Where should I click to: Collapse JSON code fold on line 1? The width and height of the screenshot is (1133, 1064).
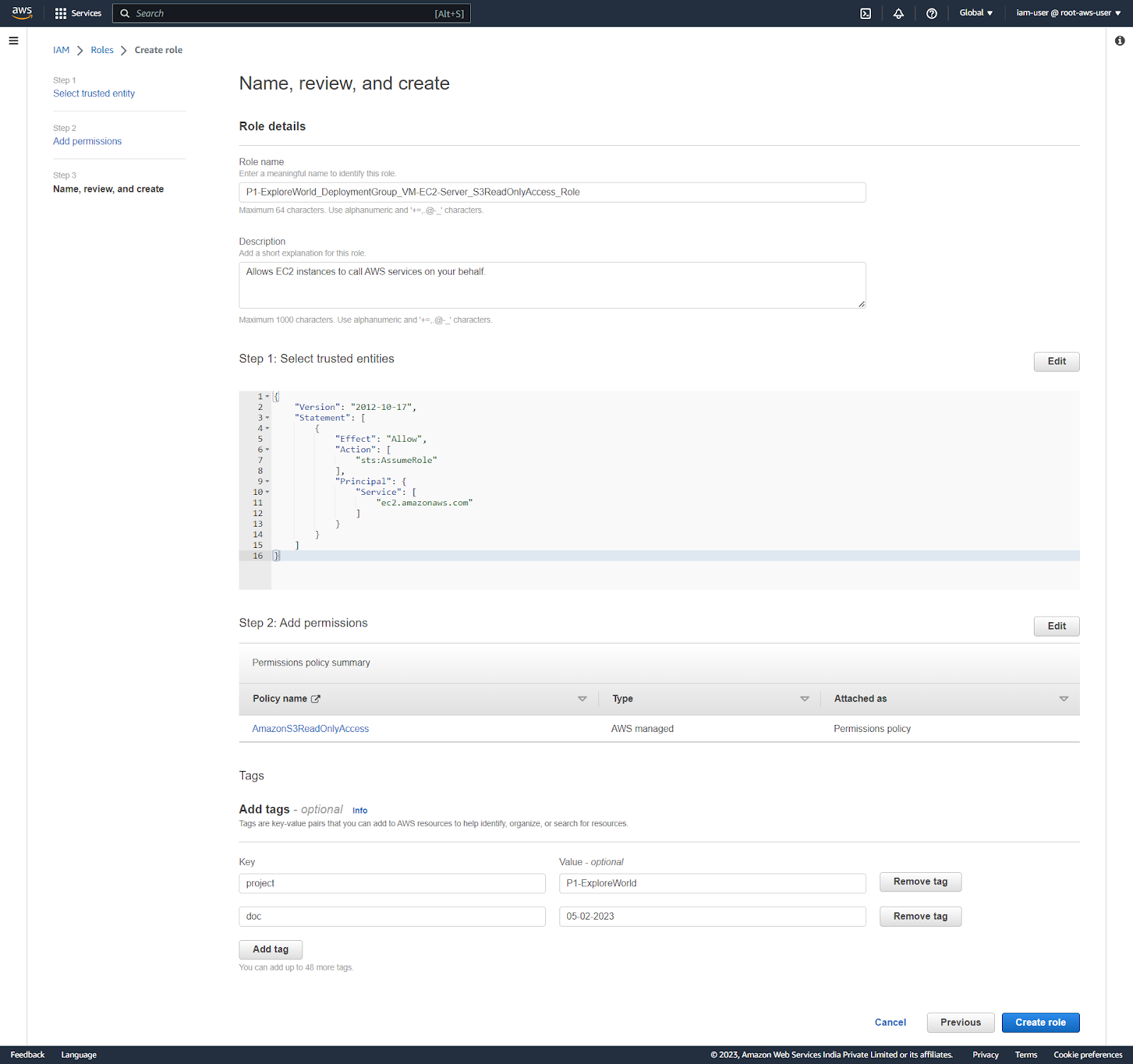point(267,396)
